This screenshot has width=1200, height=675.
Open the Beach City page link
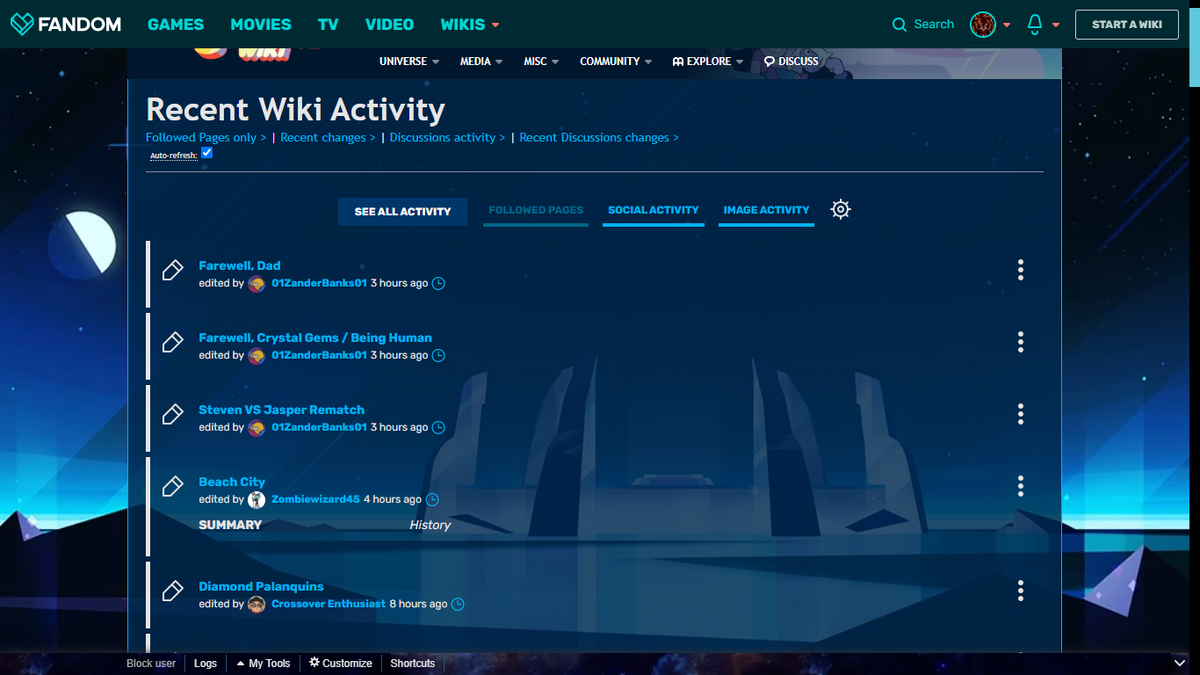tap(232, 481)
